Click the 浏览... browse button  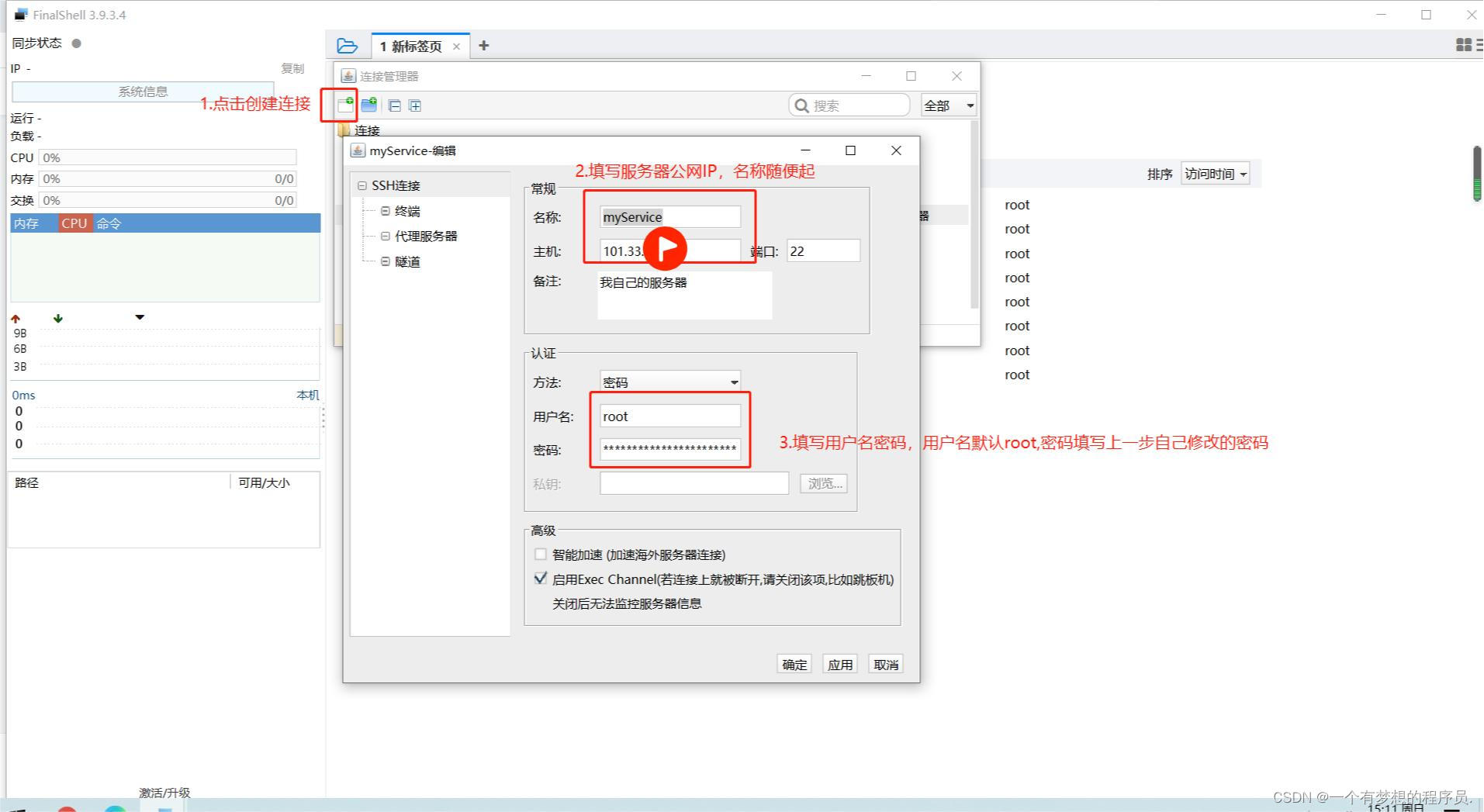[824, 483]
